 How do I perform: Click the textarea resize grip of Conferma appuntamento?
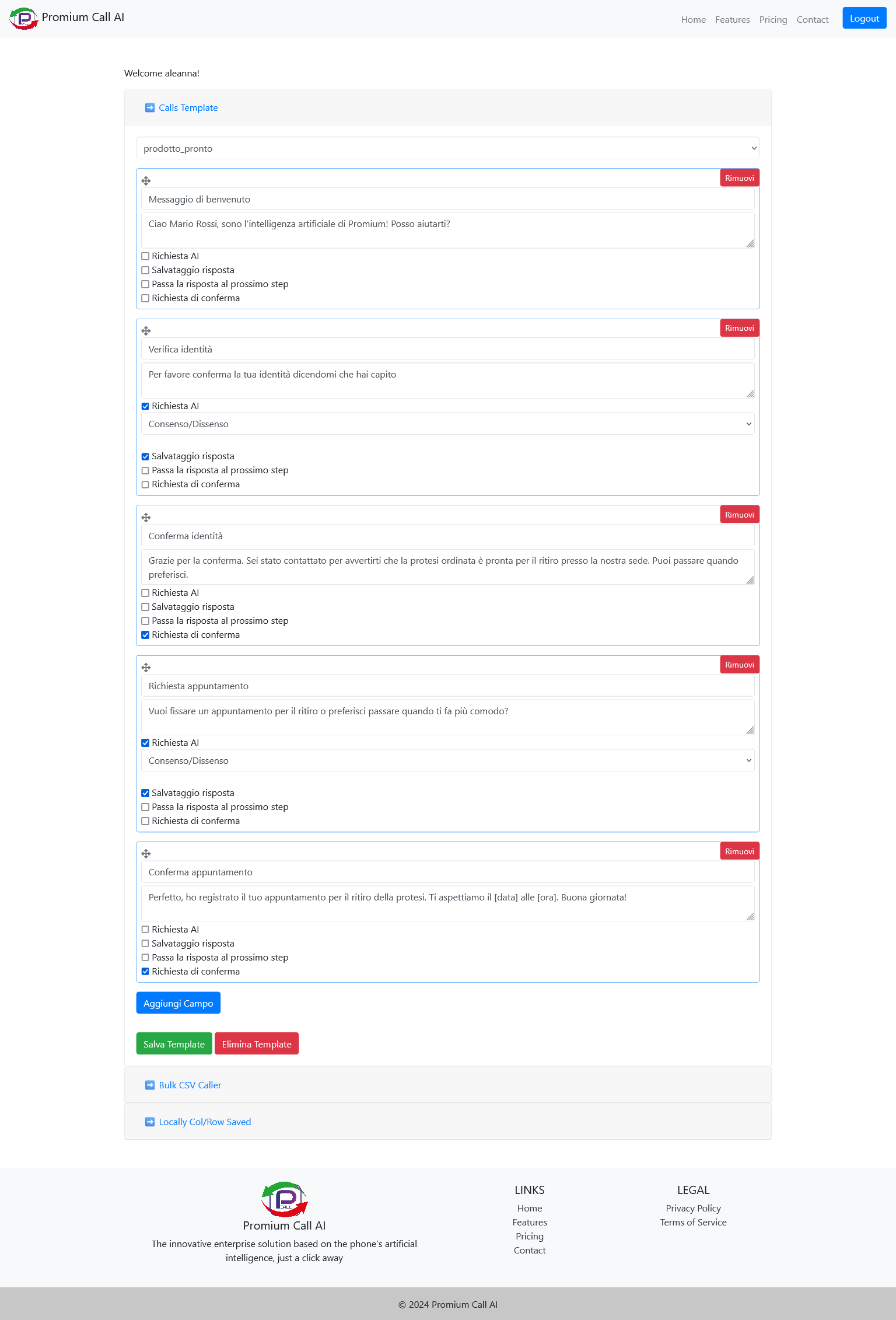point(750,916)
